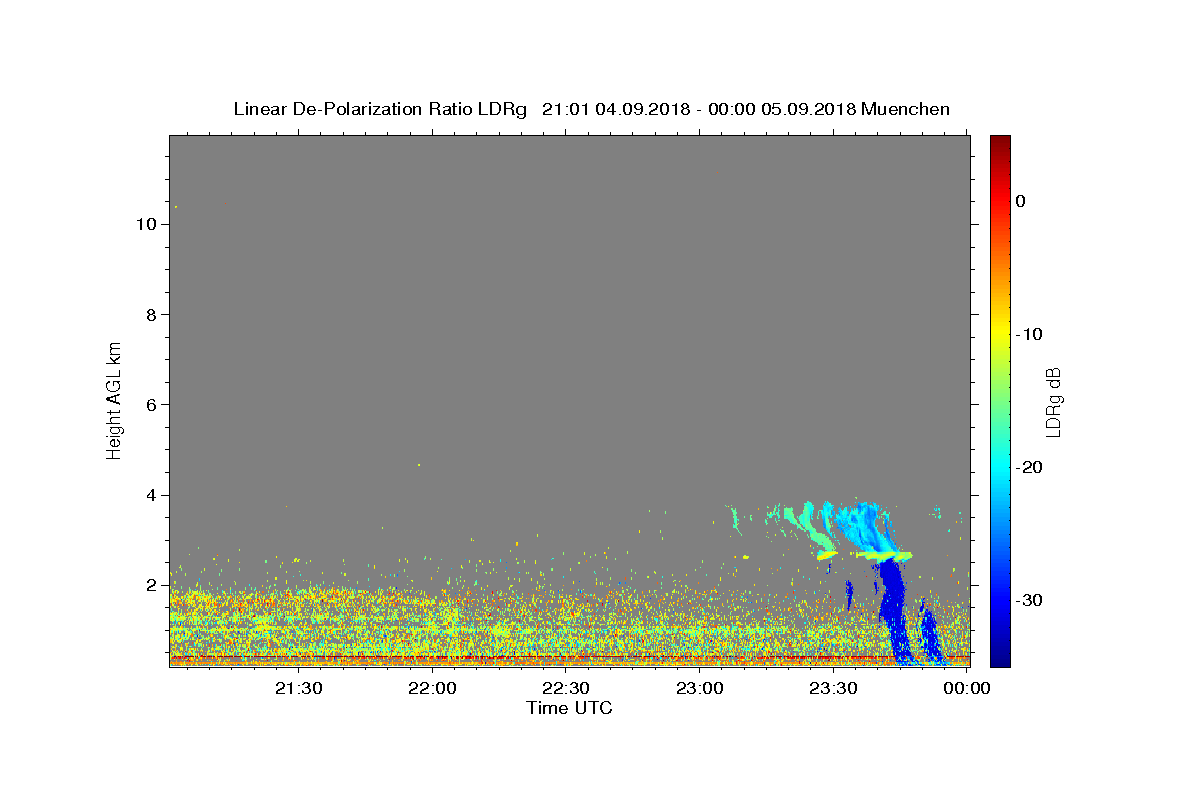The width and height of the screenshot is (1200, 800).
Task: Click the yellow-green melting layer band
Action: click(x=884, y=554)
